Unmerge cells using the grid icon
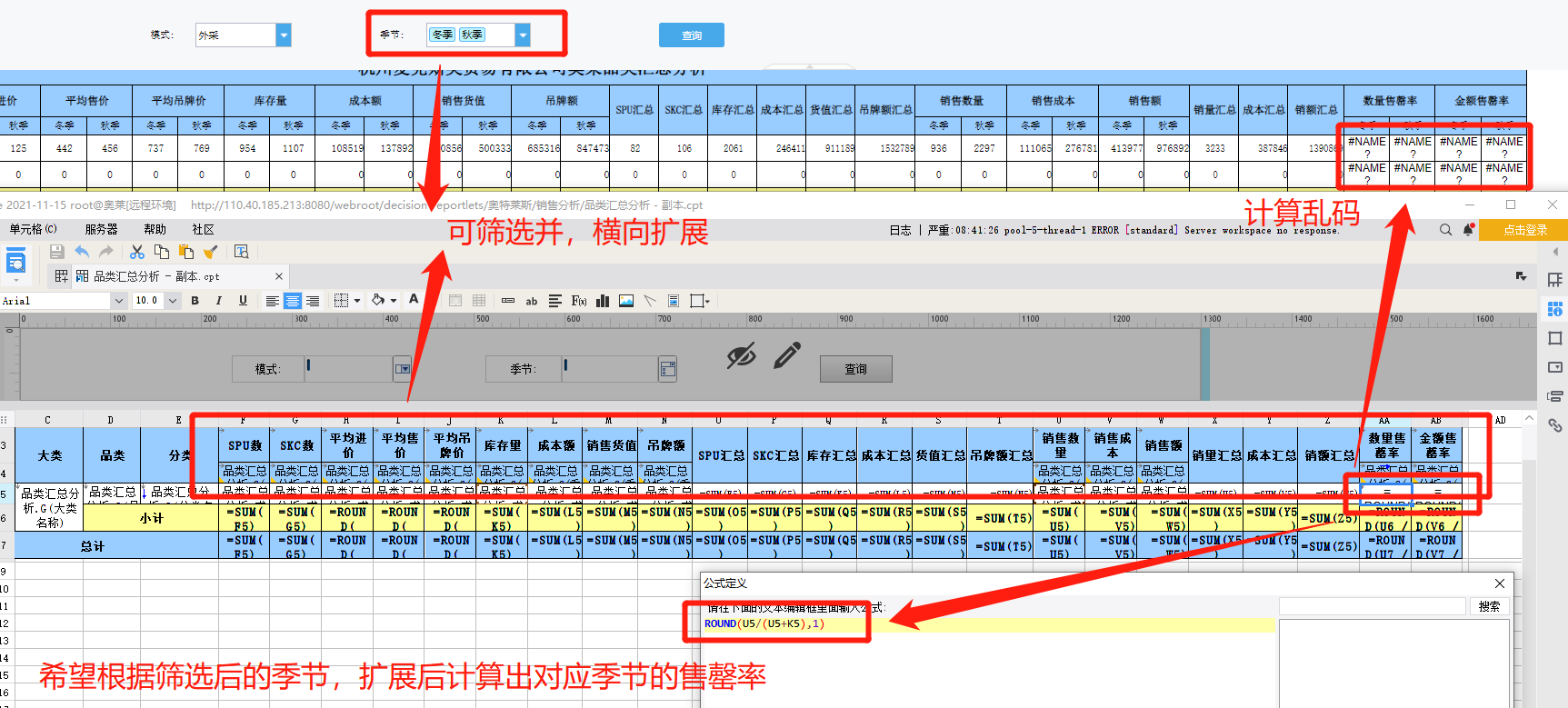Viewport: 1568px width, 708px height. coord(479,301)
